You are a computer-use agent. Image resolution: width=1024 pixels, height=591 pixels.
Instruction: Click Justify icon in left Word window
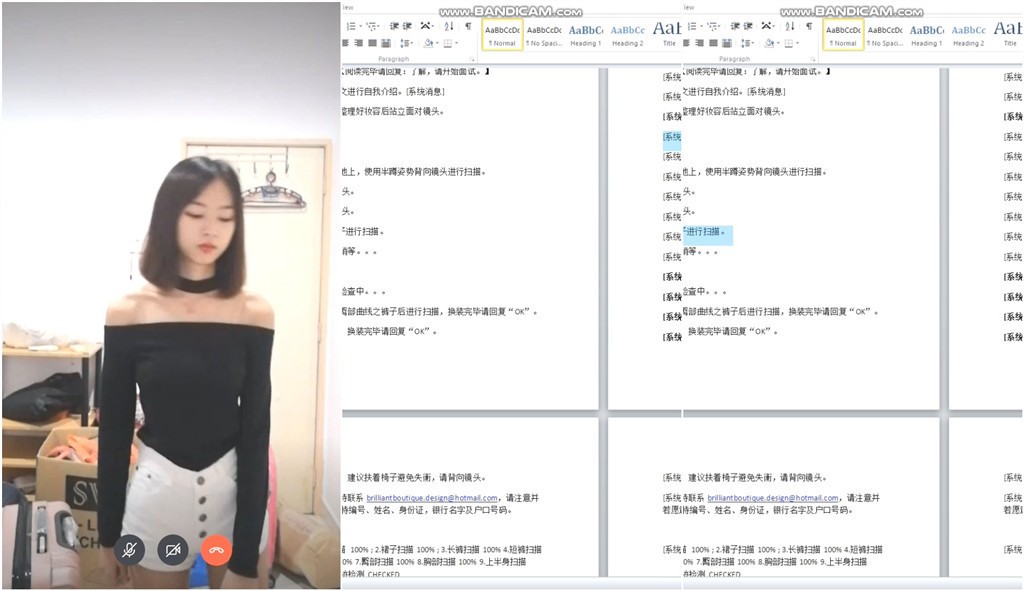(x=372, y=43)
